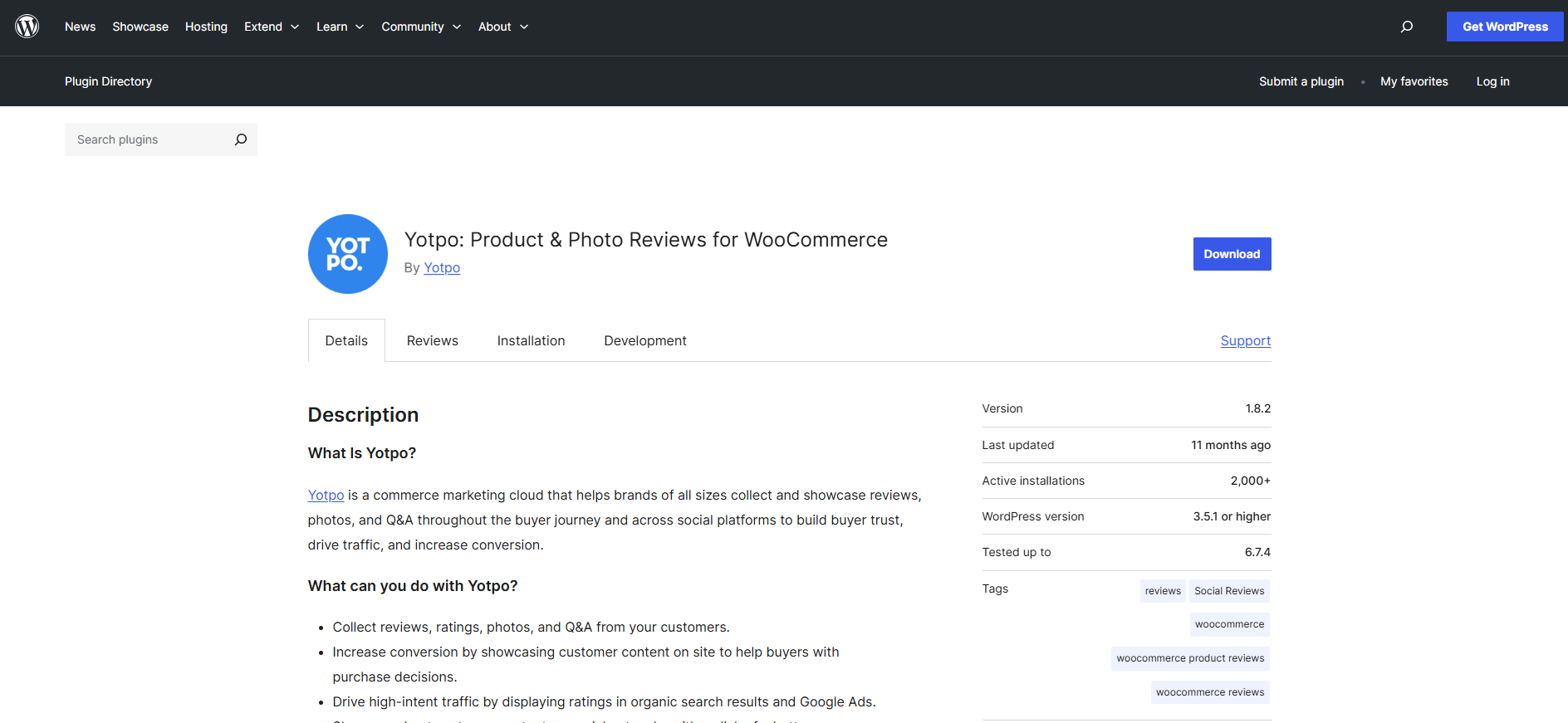
Task: Click the WordPress logo icon
Action: click(27, 27)
